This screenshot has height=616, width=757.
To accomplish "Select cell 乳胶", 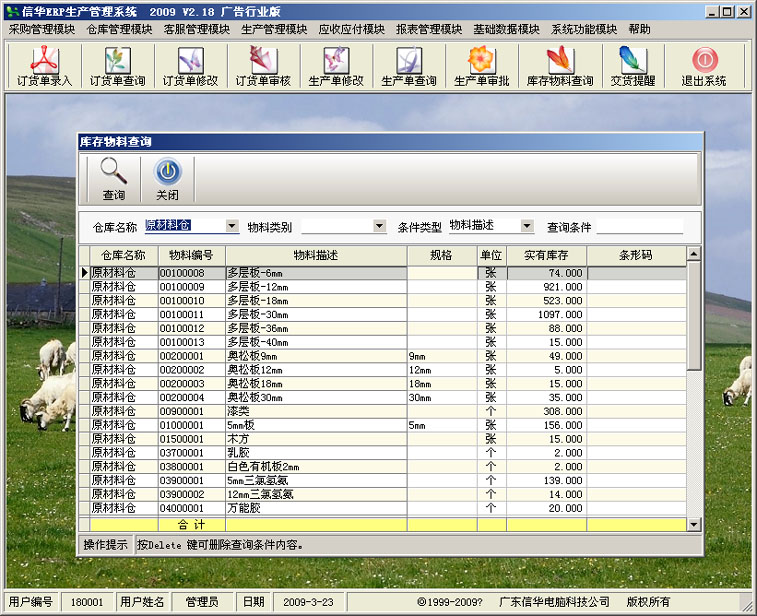I will coord(316,453).
